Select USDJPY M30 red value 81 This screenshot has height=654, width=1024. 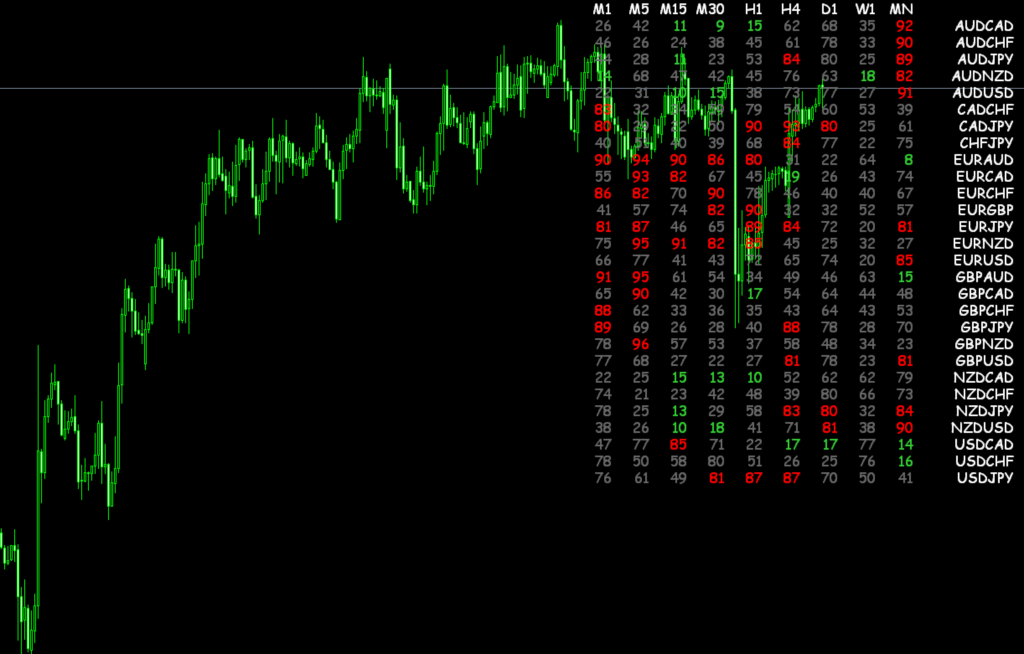[x=716, y=478]
